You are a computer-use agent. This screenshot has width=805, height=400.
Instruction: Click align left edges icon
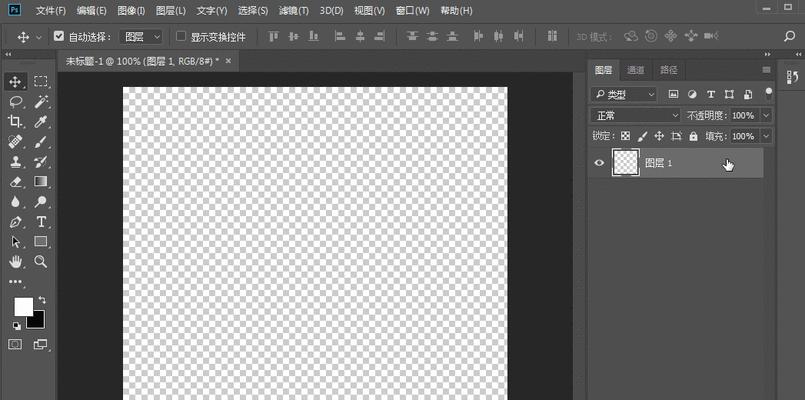click(340, 36)
